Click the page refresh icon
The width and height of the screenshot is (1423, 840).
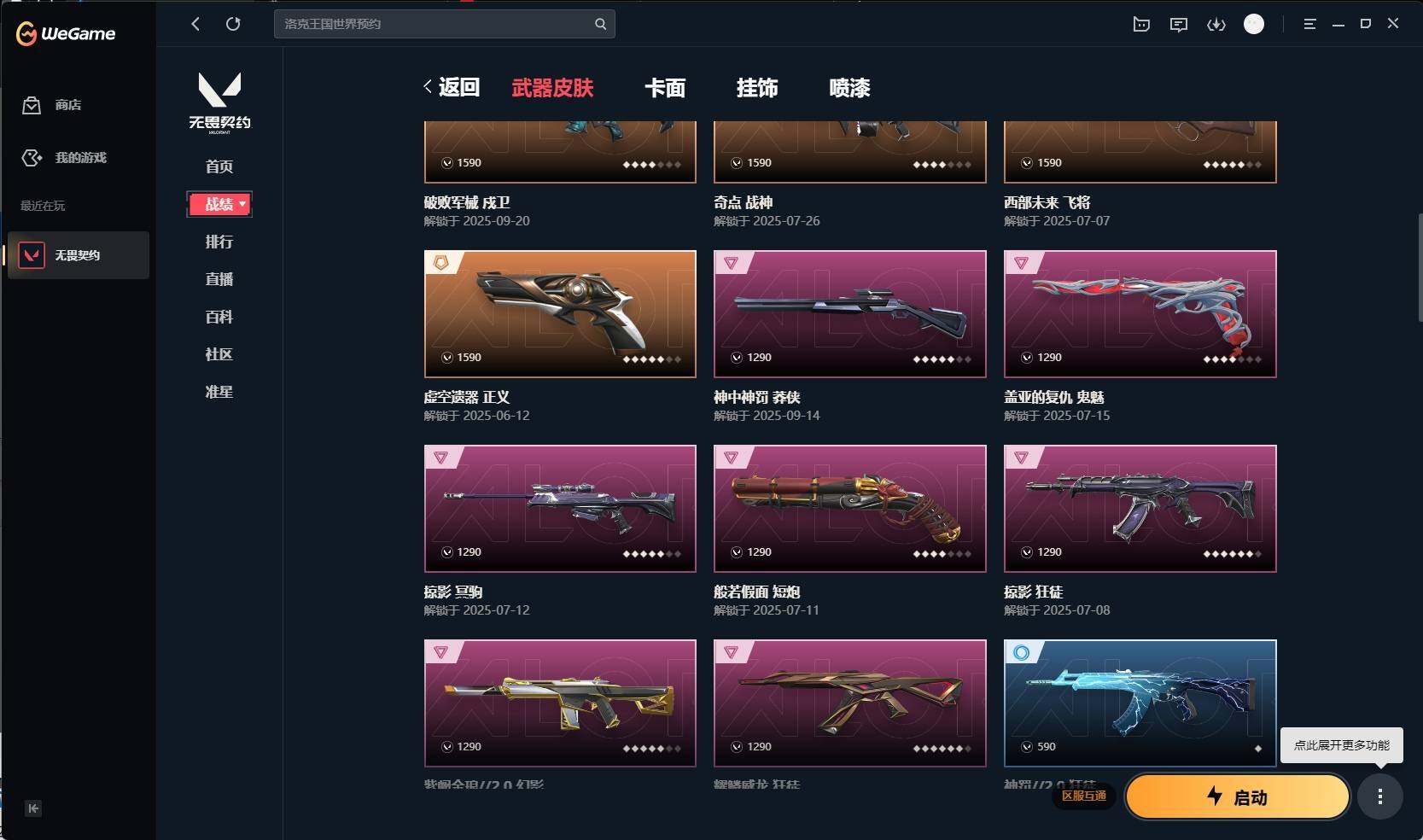[233, 24]
